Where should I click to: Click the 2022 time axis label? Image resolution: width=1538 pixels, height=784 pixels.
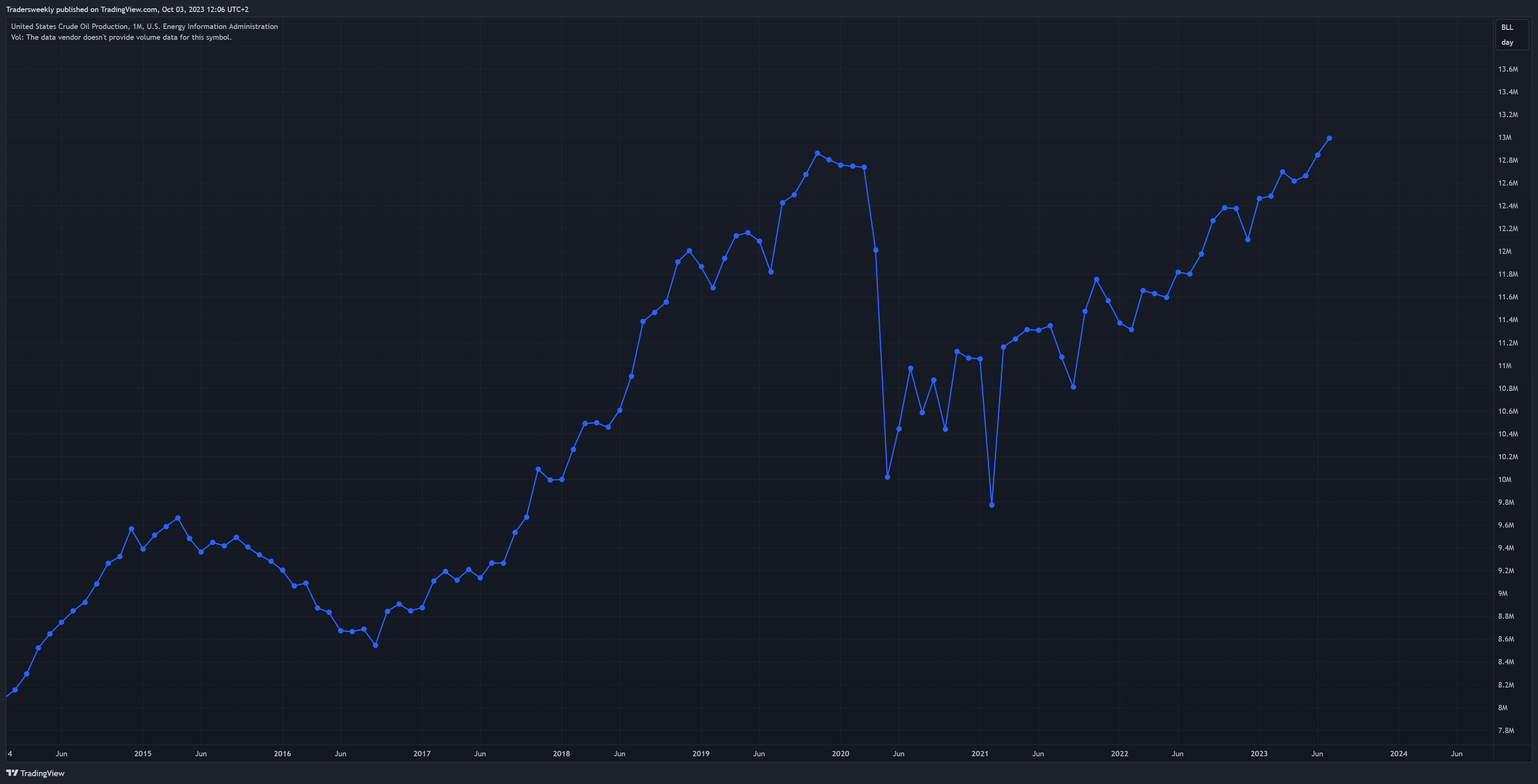click(x=1120, y=753)
